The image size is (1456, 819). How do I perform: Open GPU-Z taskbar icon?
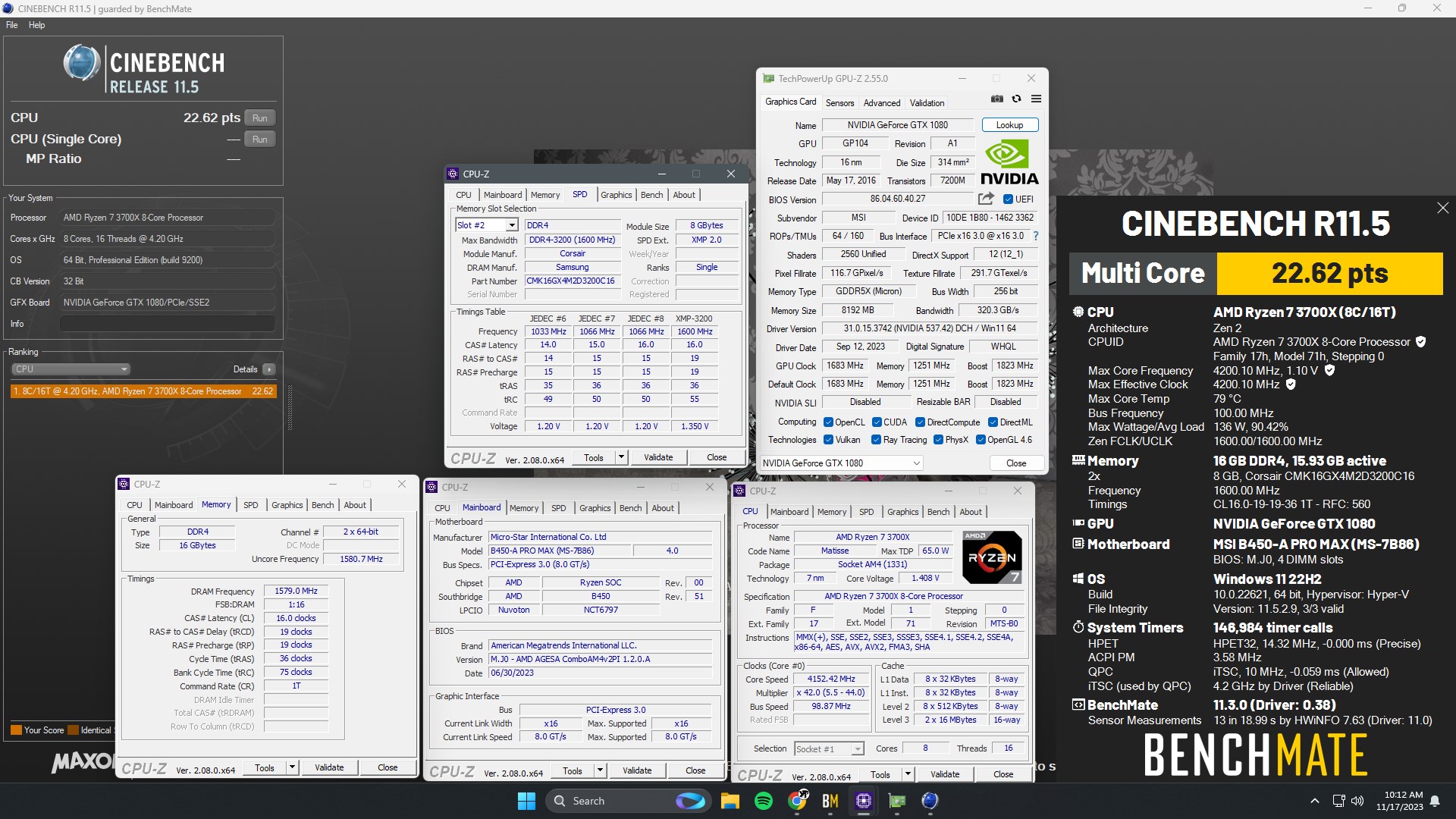pos(897,801)
